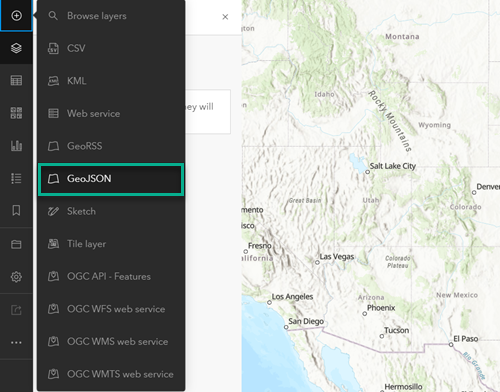Click the Idaho state label
The image size is (500, 392).
[324, 94]
